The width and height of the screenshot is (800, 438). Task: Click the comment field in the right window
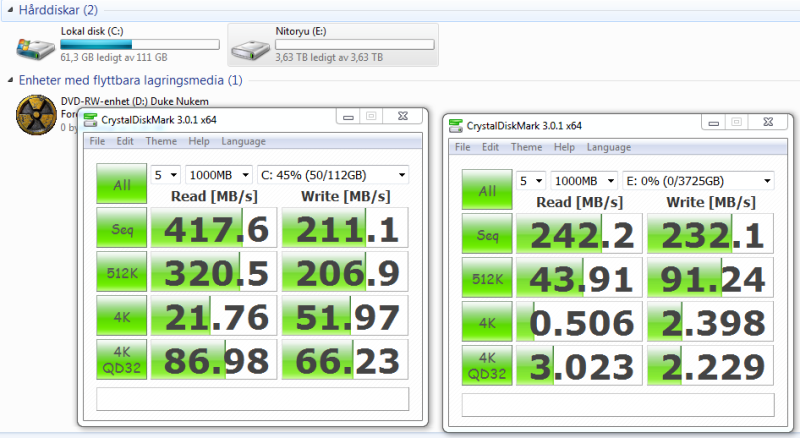pos(618,404)
